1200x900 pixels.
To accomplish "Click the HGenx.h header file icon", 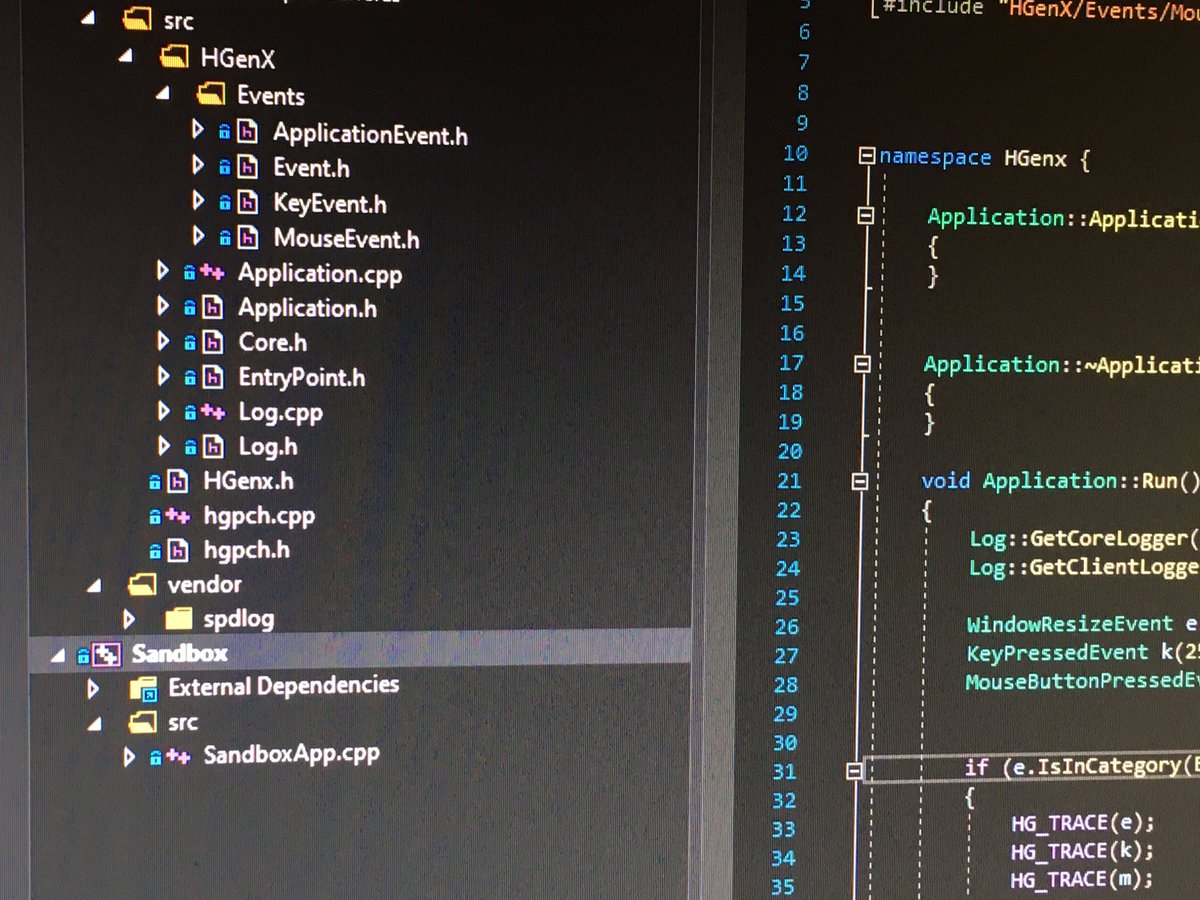I will (x=178, y=482).
